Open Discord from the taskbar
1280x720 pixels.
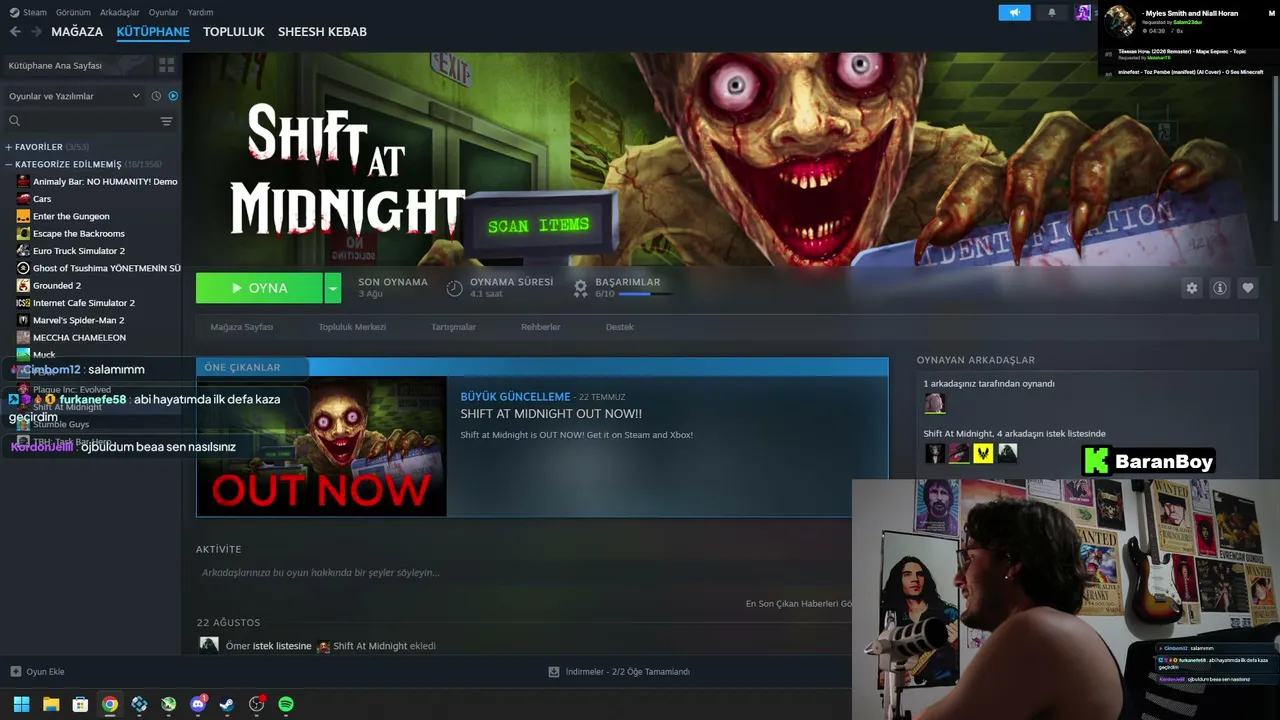pyautogui.click(x=198, y=704)
